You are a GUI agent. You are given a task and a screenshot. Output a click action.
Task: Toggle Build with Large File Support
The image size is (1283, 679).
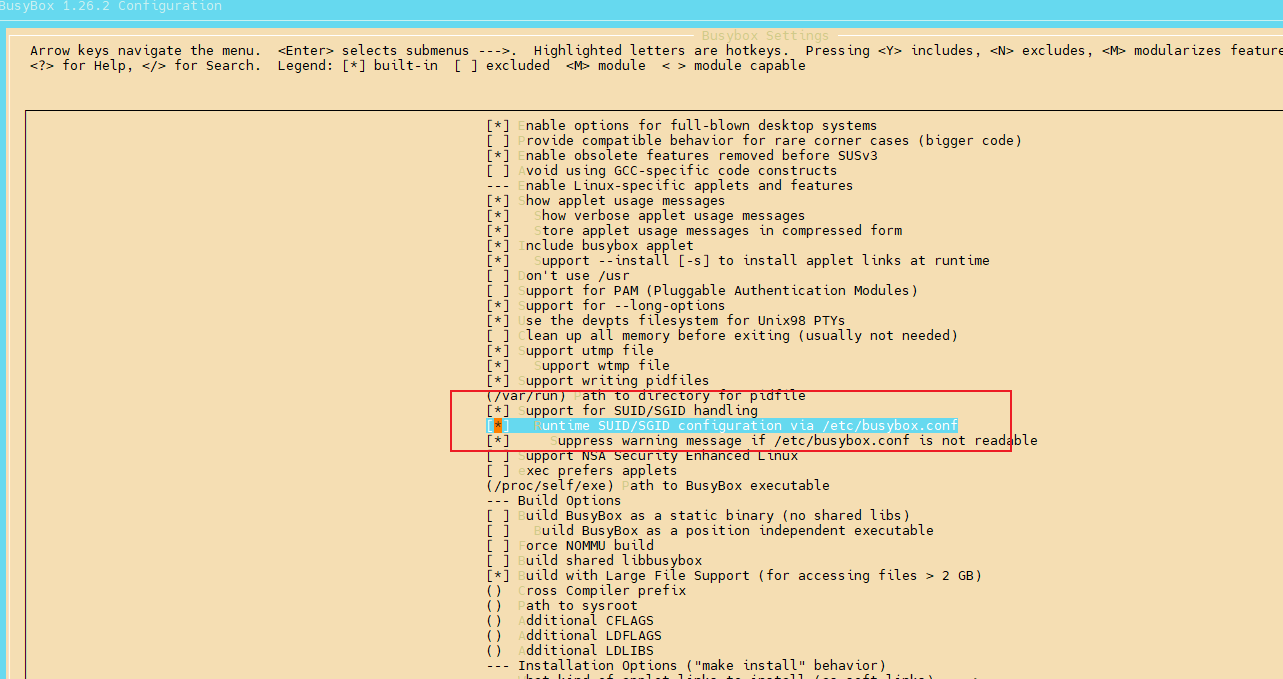coord(733,575)
